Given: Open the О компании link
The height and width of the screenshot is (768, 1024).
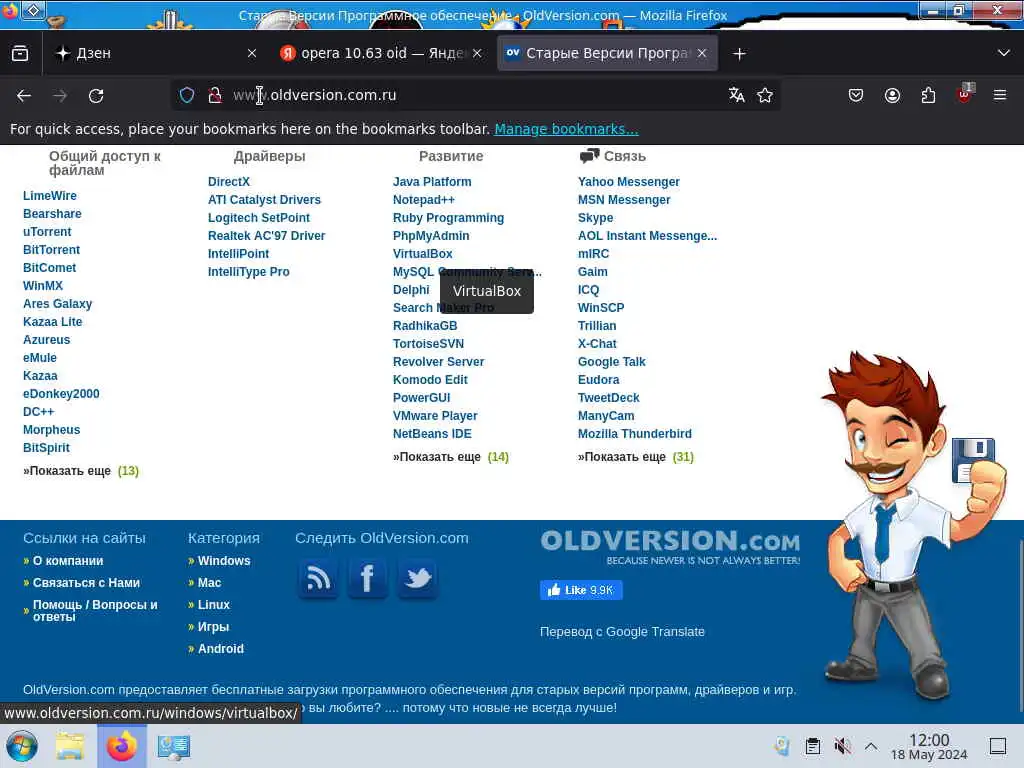Looking at the screenshot, I should (x=68, y=561).
